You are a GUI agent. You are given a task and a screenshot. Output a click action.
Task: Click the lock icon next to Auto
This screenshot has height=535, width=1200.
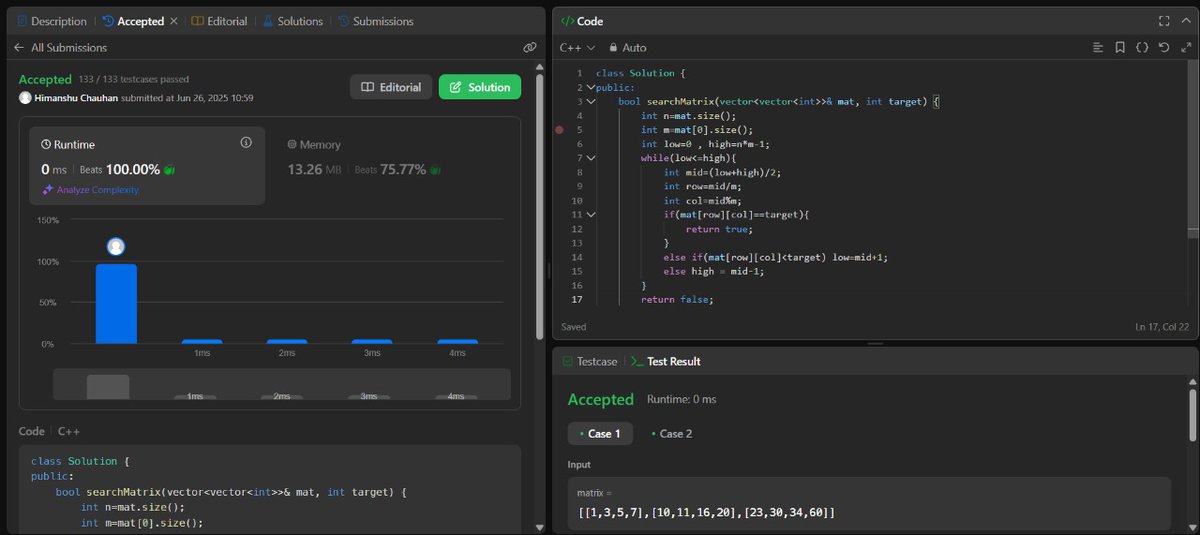(613, 47)
